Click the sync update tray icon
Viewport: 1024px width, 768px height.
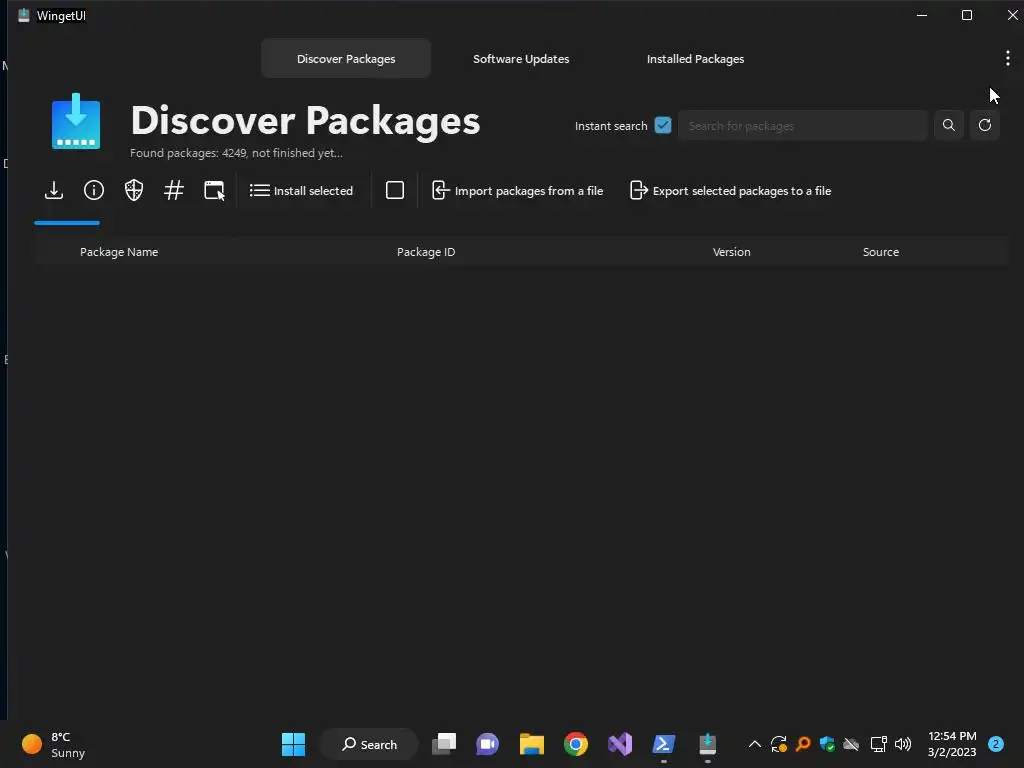778,744
